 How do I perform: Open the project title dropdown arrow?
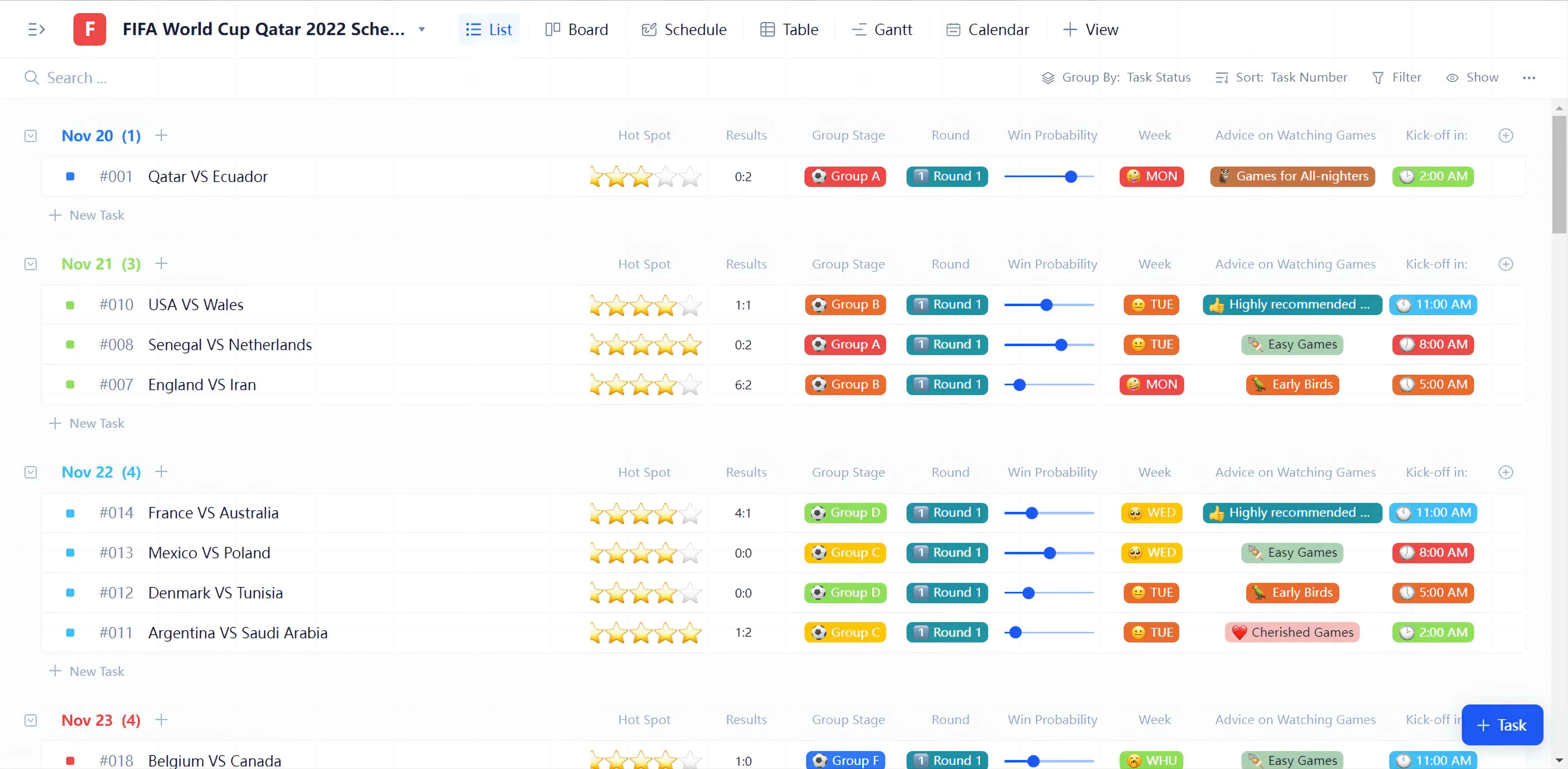[422, 29]
